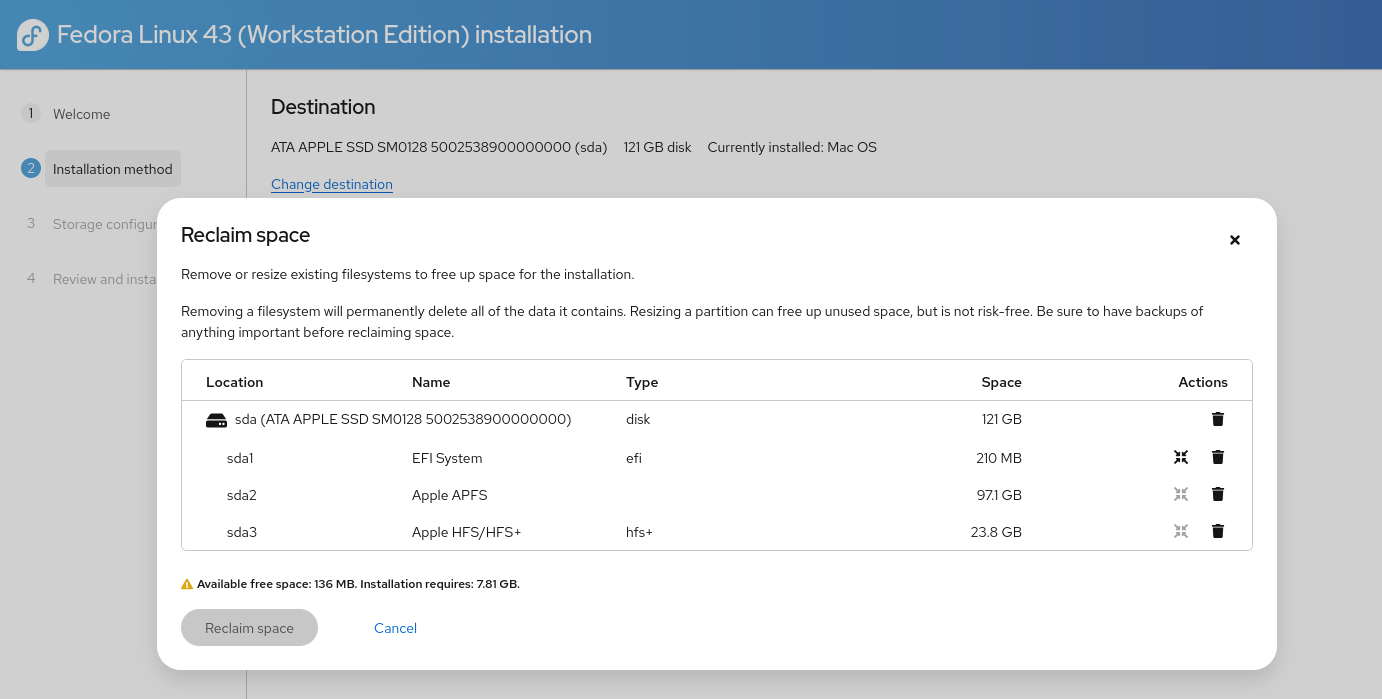Screen dimensions: 1382x699
Task: Click the step number 1 badge
Action: [x=31, y=113]
